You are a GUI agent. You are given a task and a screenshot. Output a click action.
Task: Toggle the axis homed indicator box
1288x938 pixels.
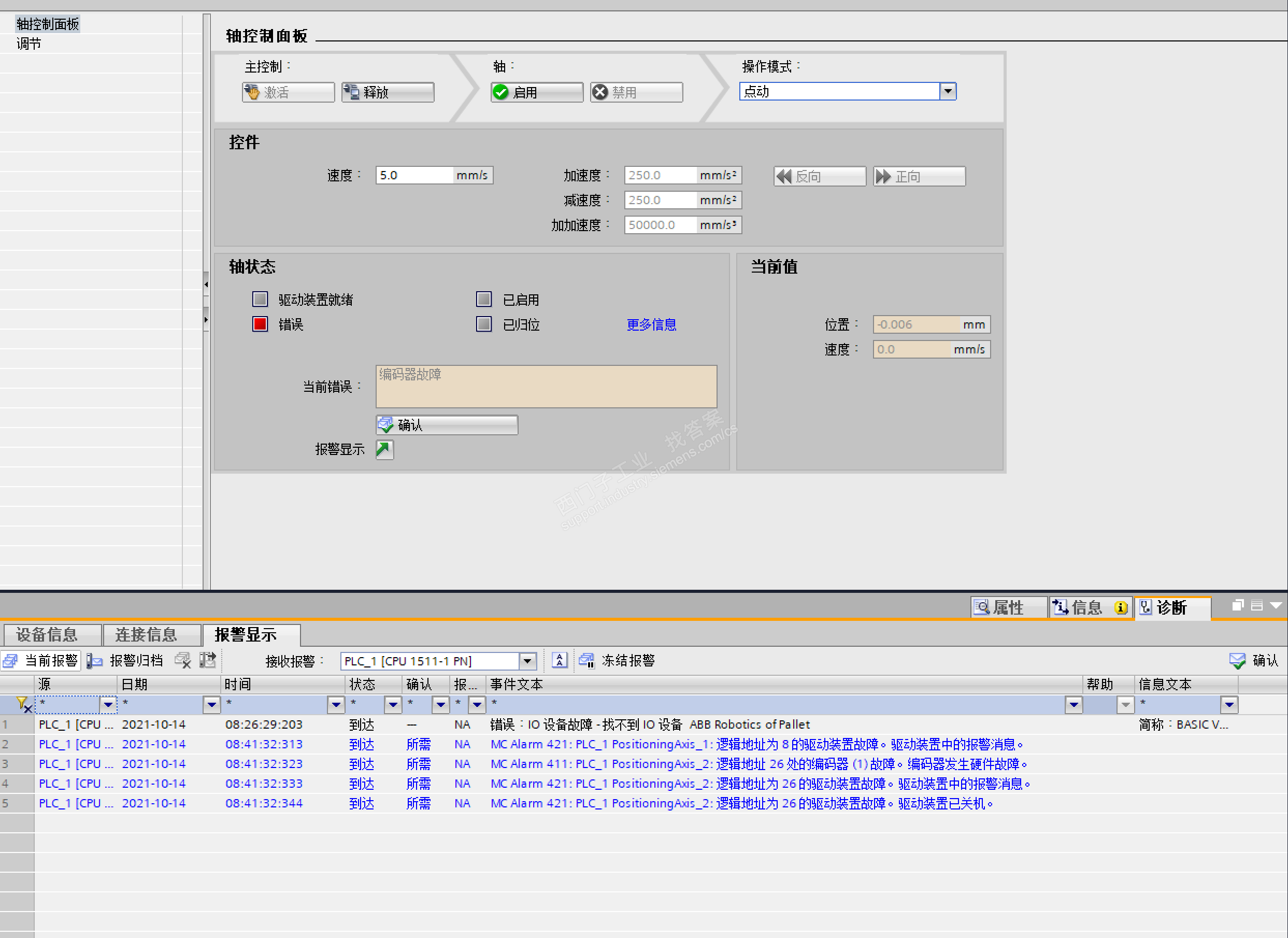click(483, 324)
